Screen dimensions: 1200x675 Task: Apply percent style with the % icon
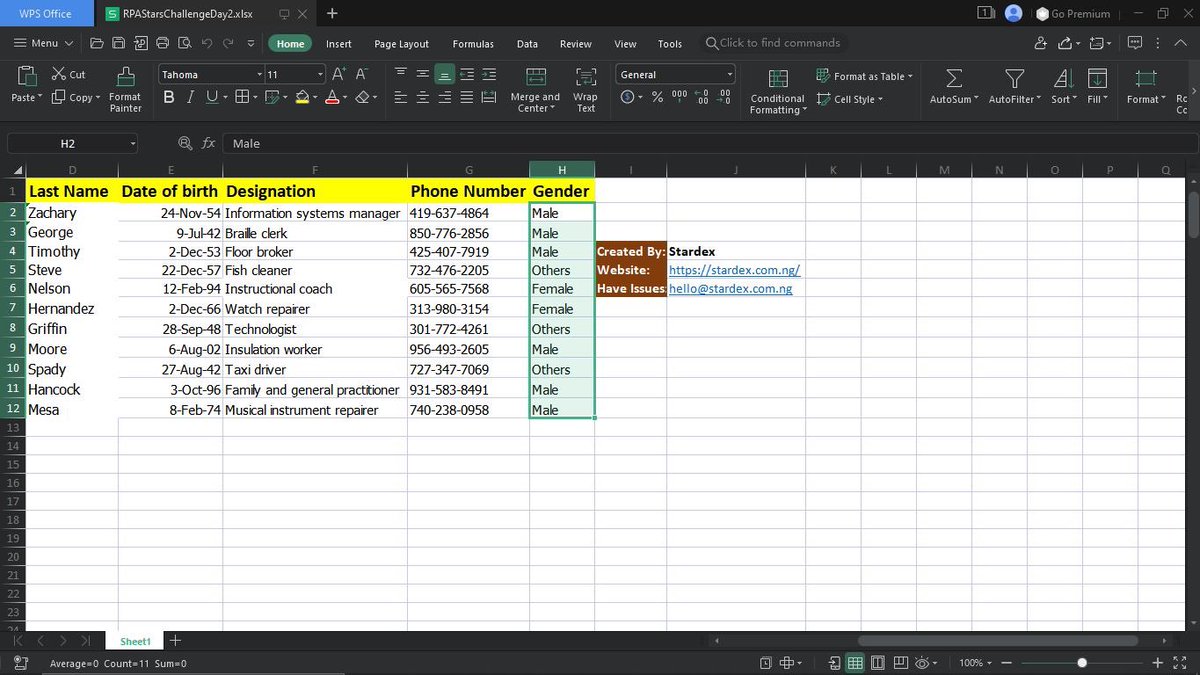pos(657,97)
